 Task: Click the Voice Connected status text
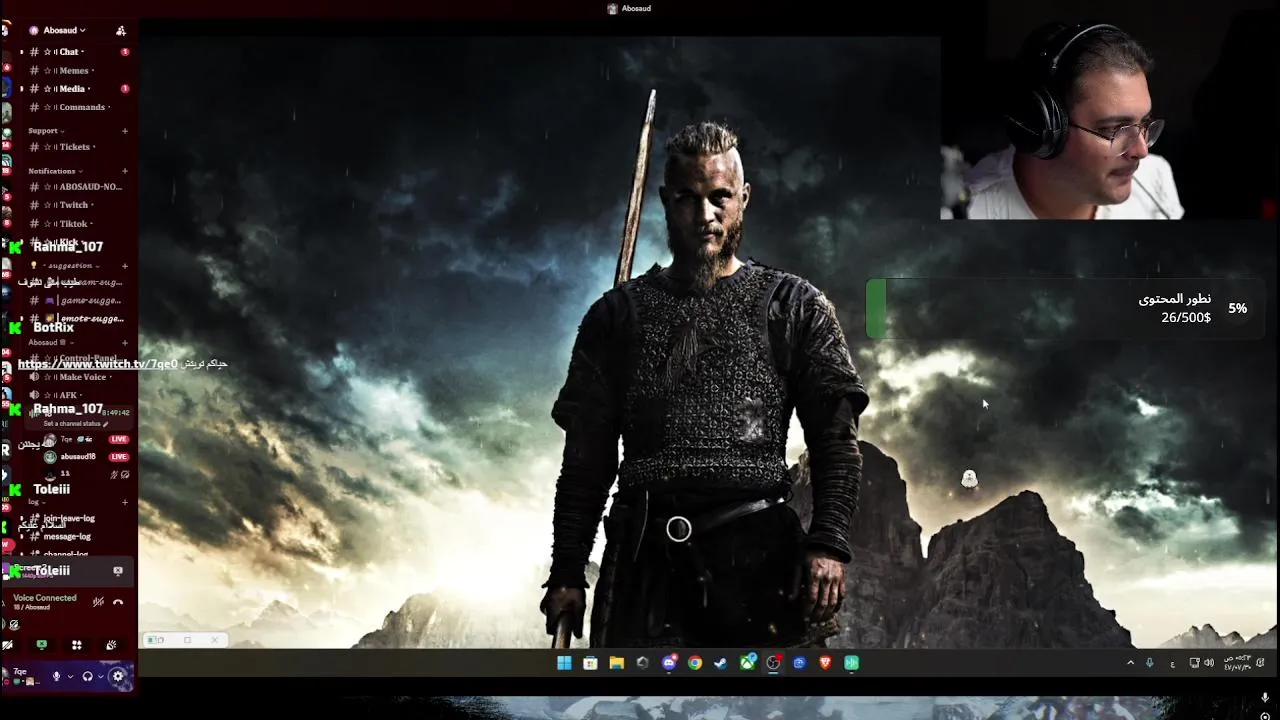pyautogui.click(x=45, y=598)
